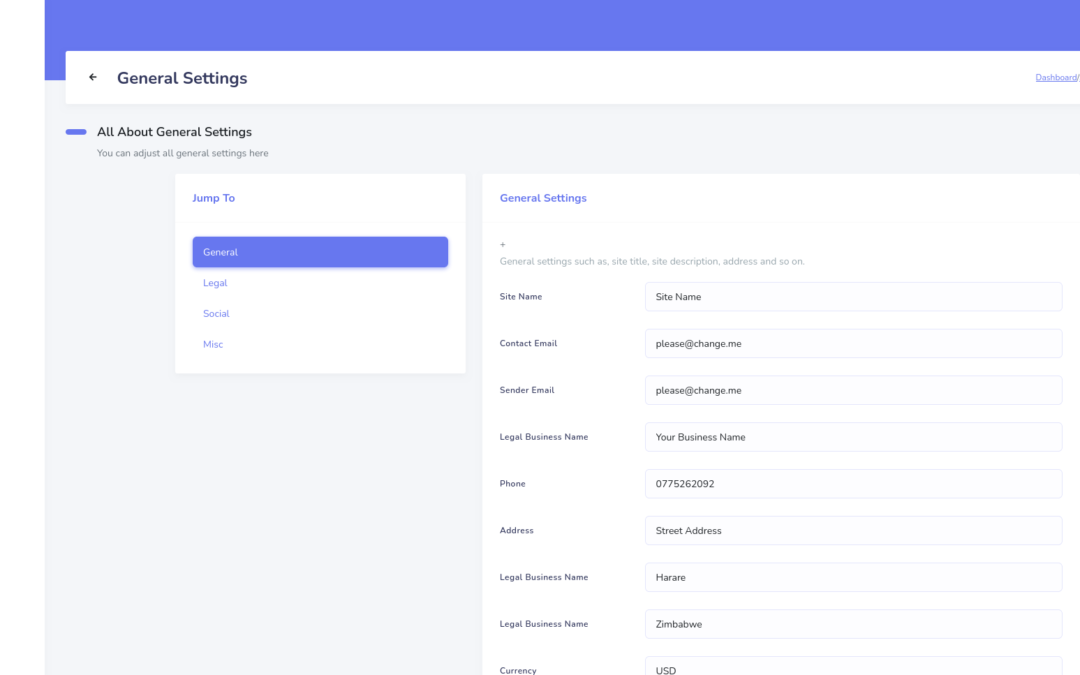Viewport: 1080px width, 675px height.
Task: Click the field containing Zimbabwe
Action: [853, 625]
